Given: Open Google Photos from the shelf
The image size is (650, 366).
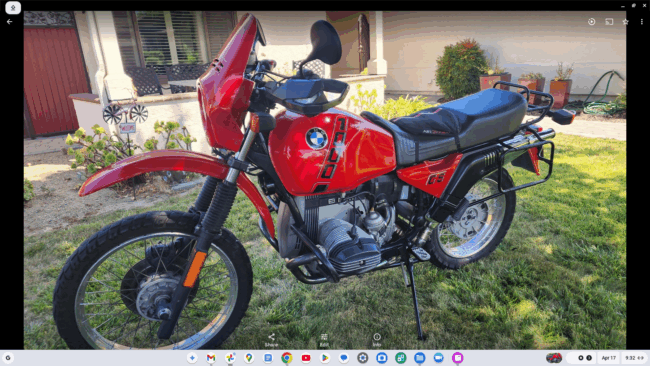Looking at the screenshot, I should (230, 358).
